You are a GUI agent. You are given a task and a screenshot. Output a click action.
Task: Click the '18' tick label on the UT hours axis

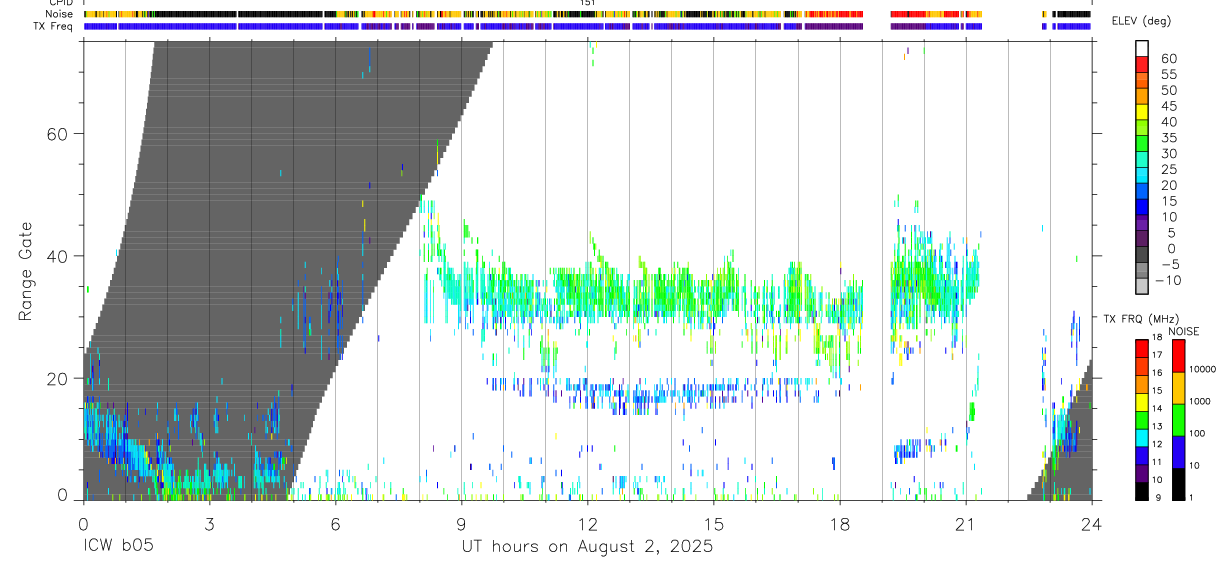(x=840, y=524)
